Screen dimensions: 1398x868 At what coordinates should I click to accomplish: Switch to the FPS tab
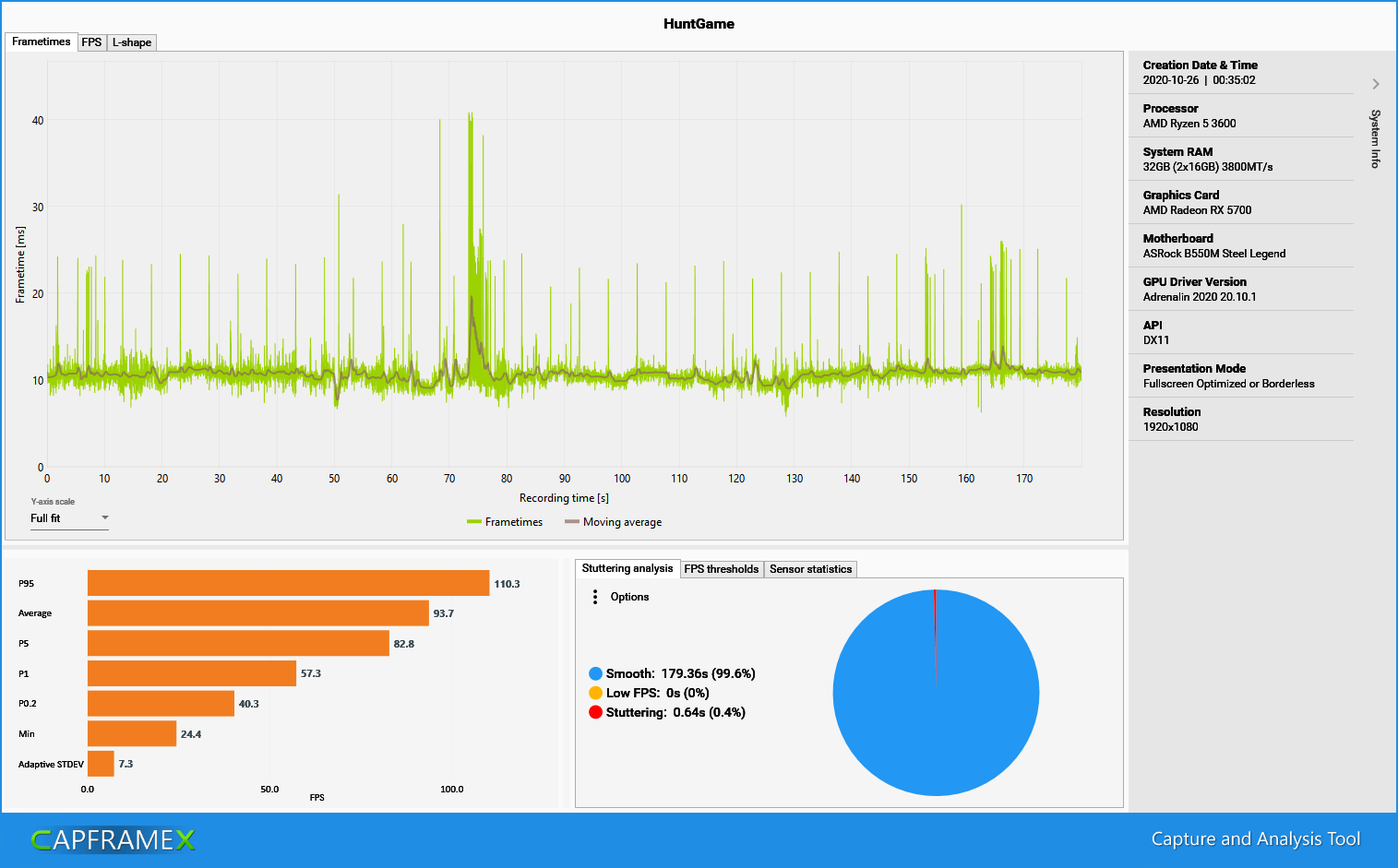(x=91, y=42)
